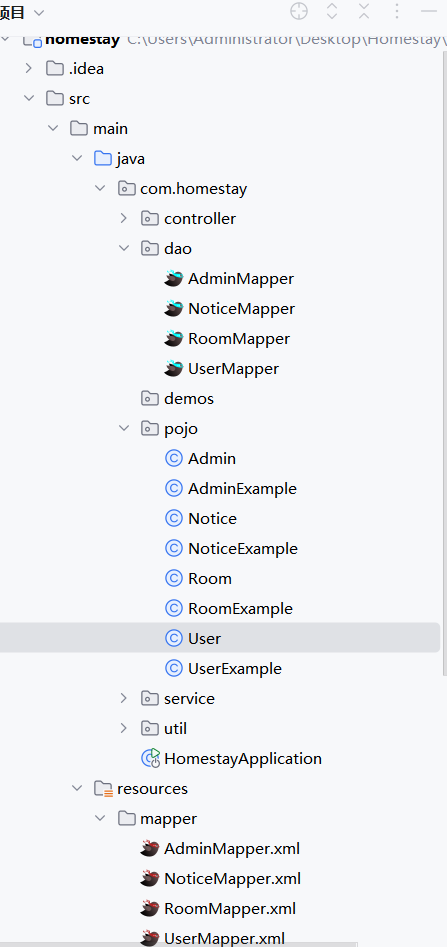This screenshot has height=947, width=447.
Task: Collapse the pojo package chevron
Action: (124, 428)
